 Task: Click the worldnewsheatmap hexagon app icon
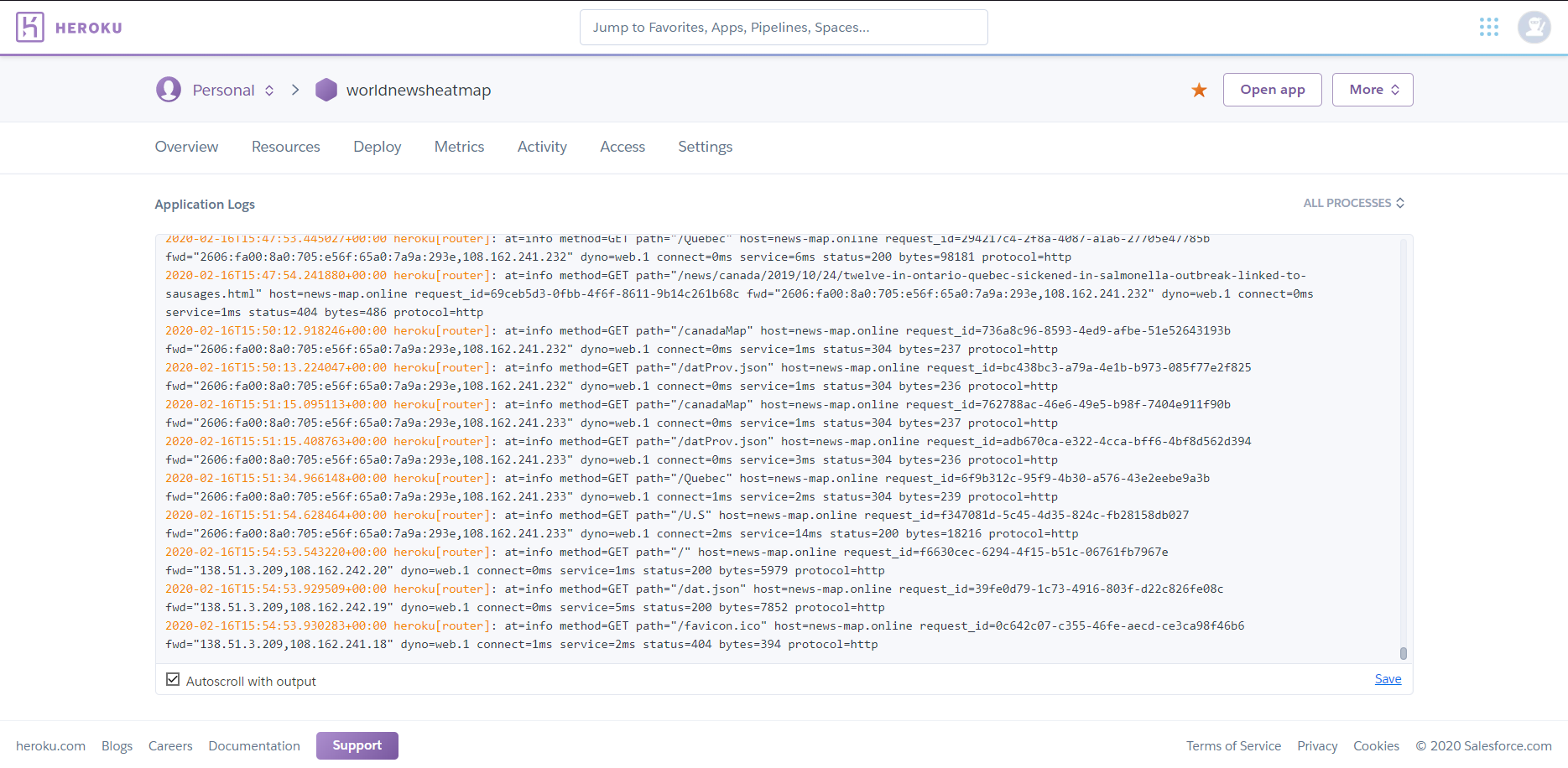(x=326, y=90)
